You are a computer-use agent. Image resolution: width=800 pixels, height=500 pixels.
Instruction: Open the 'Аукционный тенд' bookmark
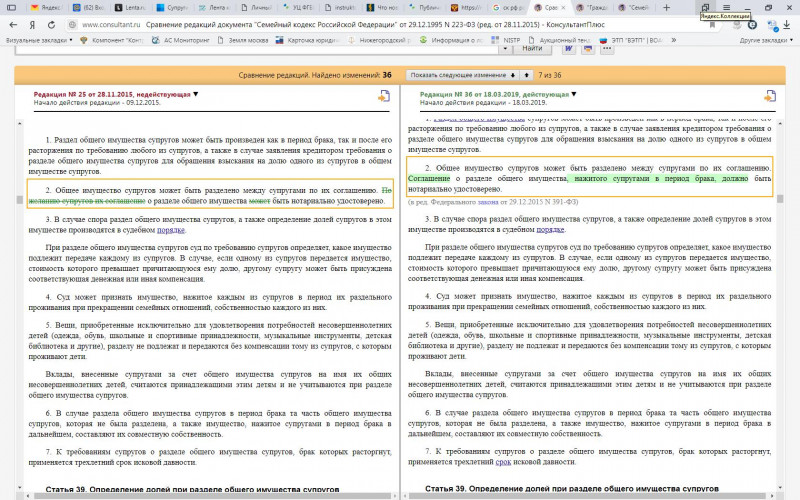click(x=560, y=40)
